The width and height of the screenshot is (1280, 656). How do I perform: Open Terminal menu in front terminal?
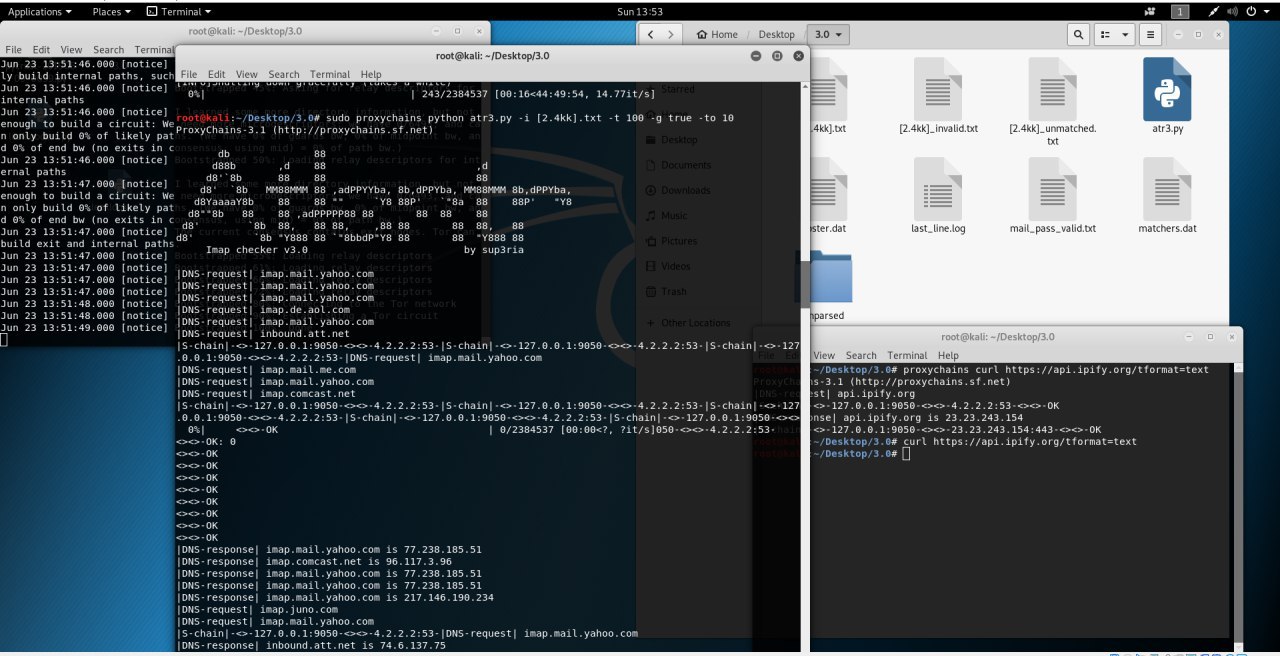click(330, 74)
